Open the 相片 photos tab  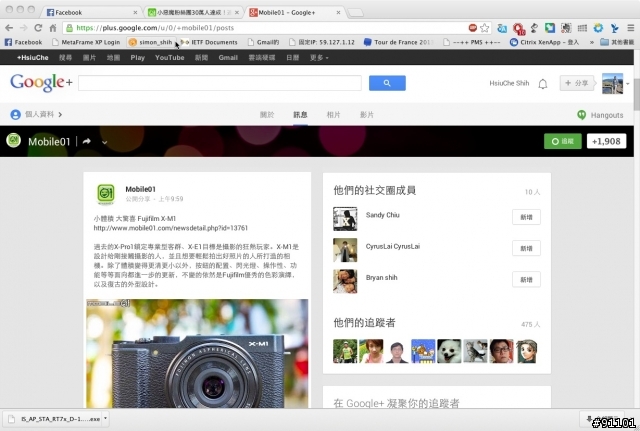tap(333, 115)
